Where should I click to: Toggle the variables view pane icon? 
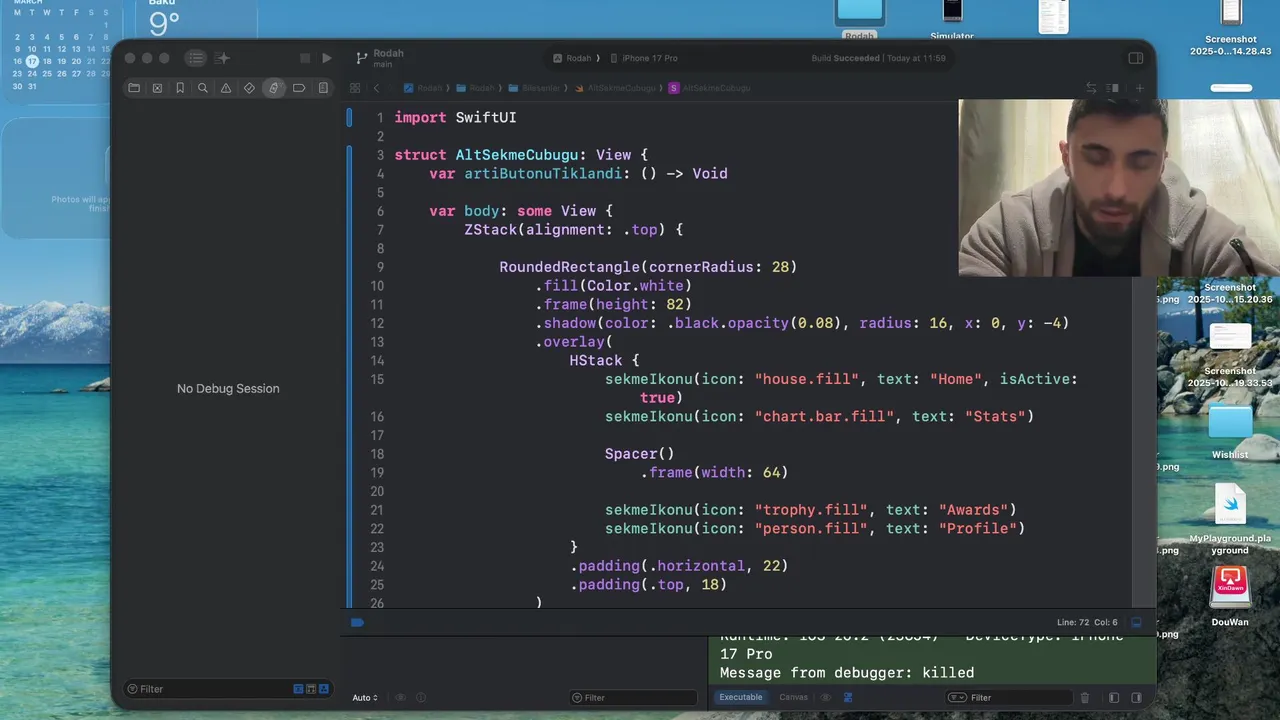1114,698
